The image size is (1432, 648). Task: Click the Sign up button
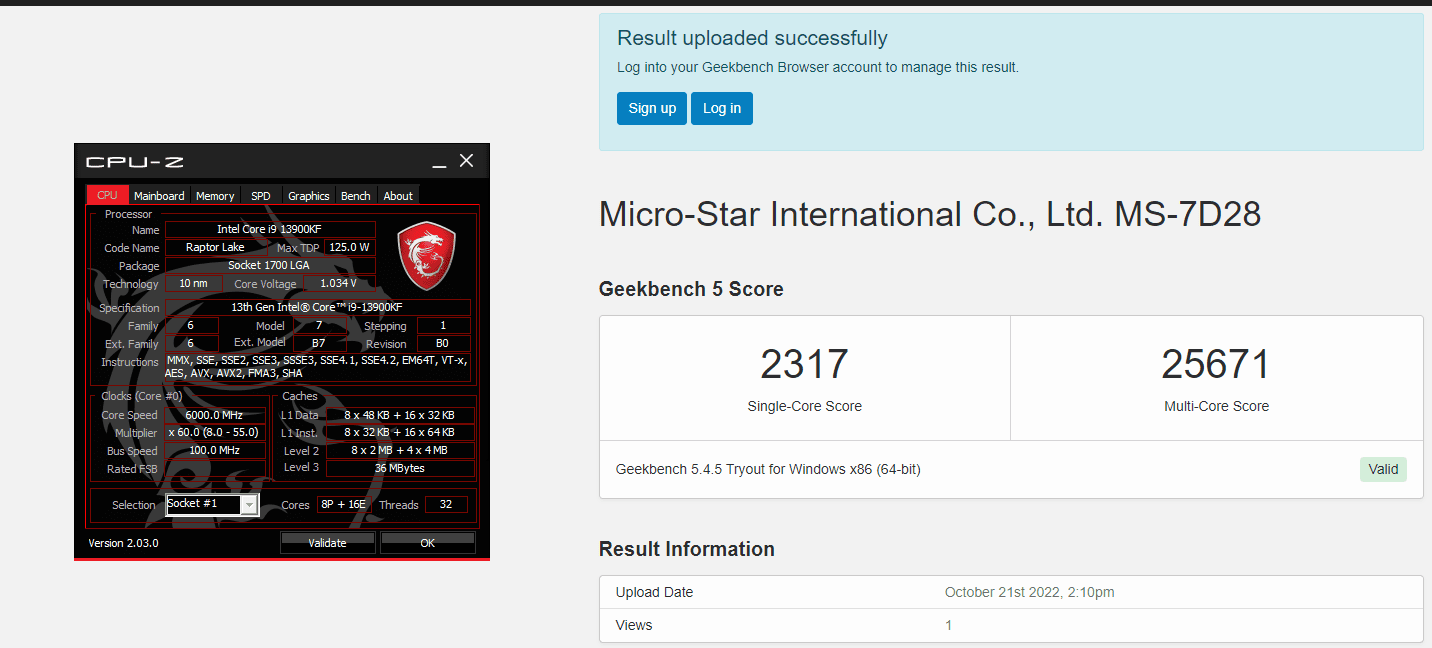(652, 108)
